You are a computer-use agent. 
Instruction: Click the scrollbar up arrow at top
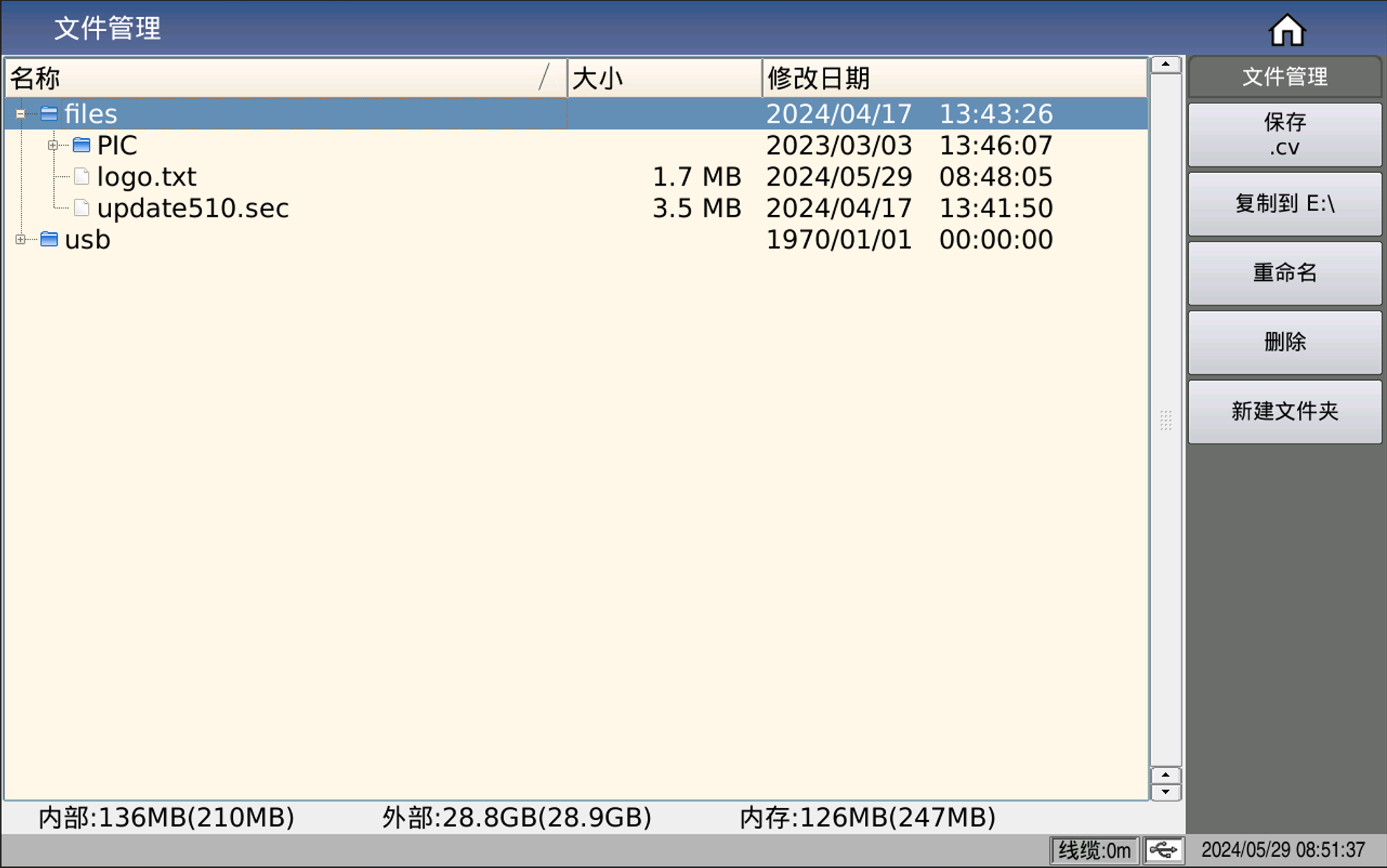[x=1165, y=65]
